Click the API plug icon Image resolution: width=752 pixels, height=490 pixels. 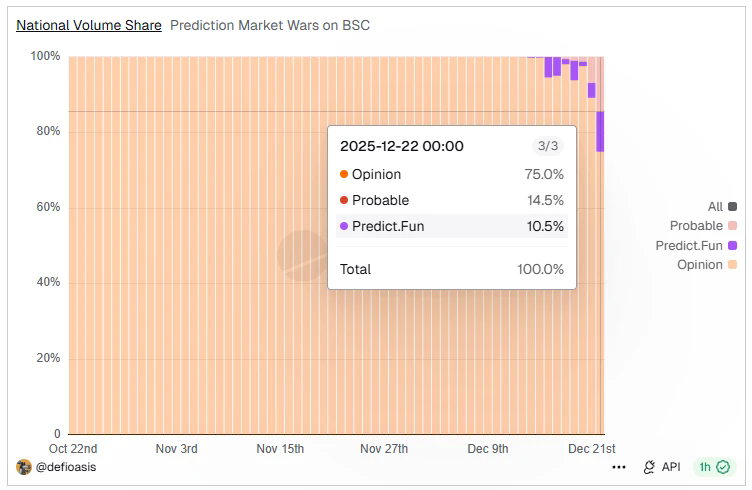[x=649, y=467]
